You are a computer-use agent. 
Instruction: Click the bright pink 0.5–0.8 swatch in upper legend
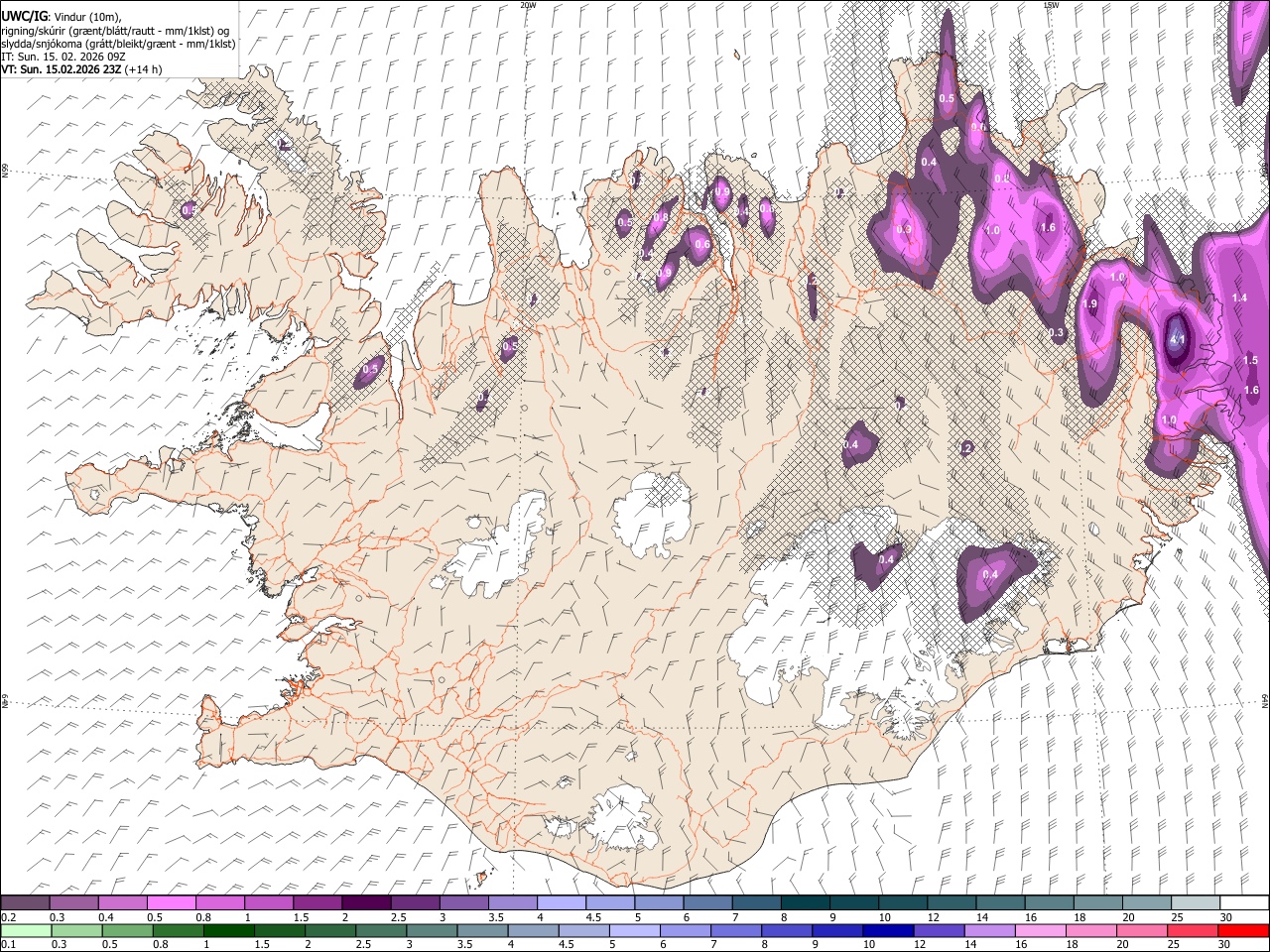pos(172,902)
